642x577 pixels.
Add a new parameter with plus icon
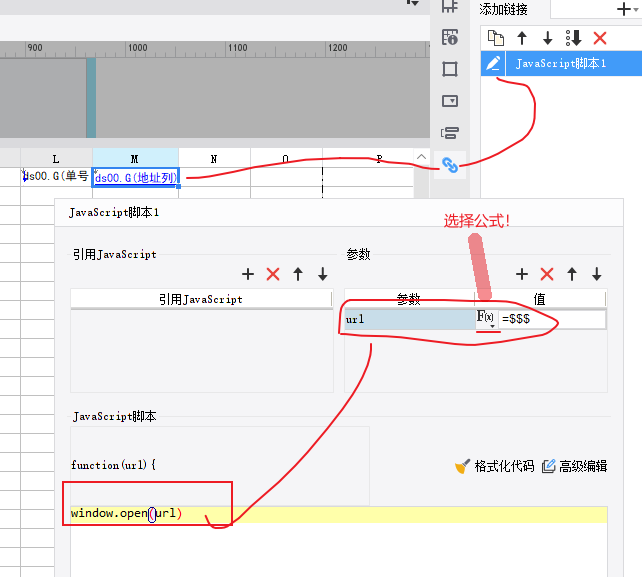[522, 274]
